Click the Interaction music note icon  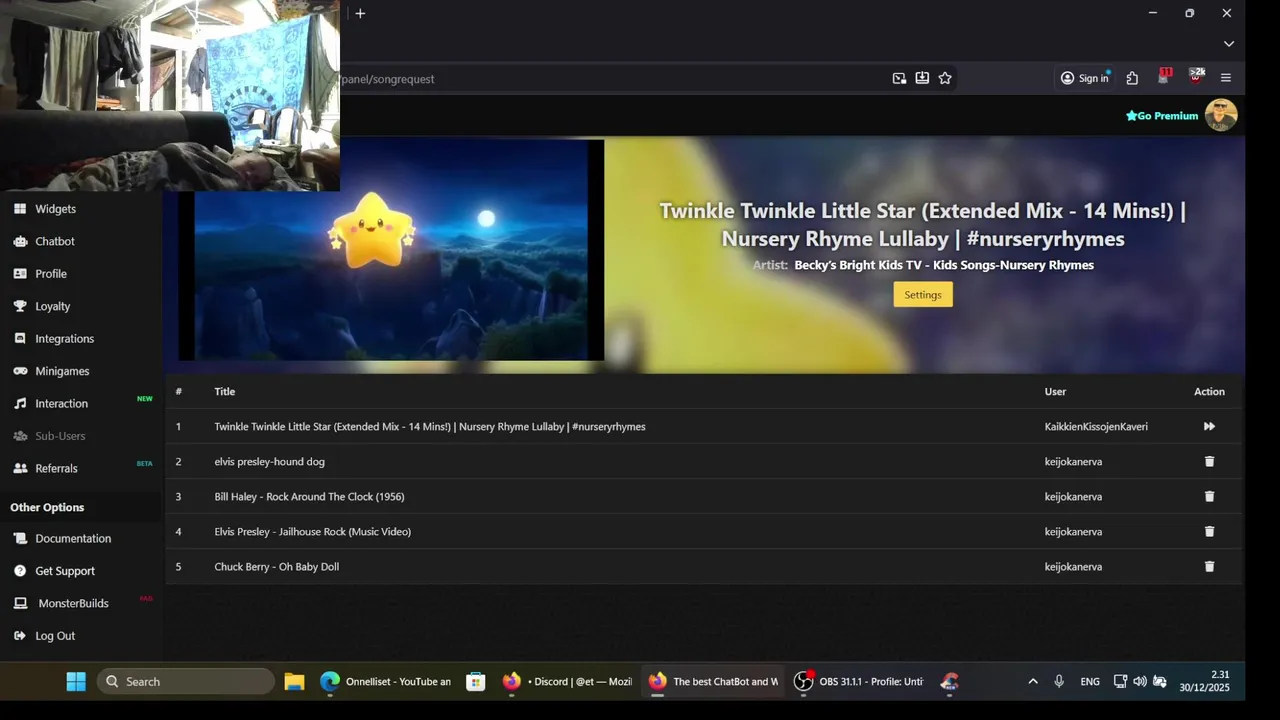point(20,404)
